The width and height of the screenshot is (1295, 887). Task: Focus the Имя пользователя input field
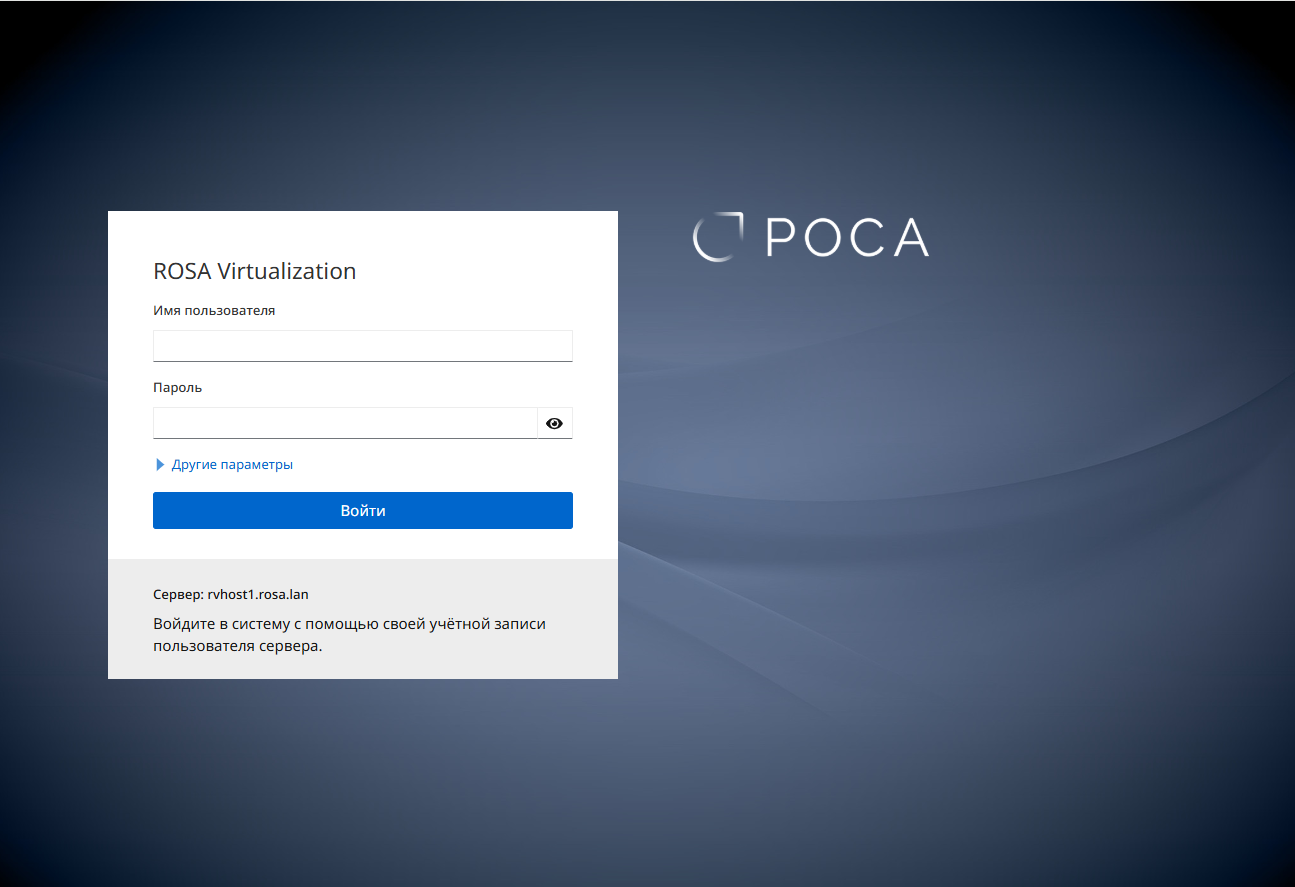point(362,346)
